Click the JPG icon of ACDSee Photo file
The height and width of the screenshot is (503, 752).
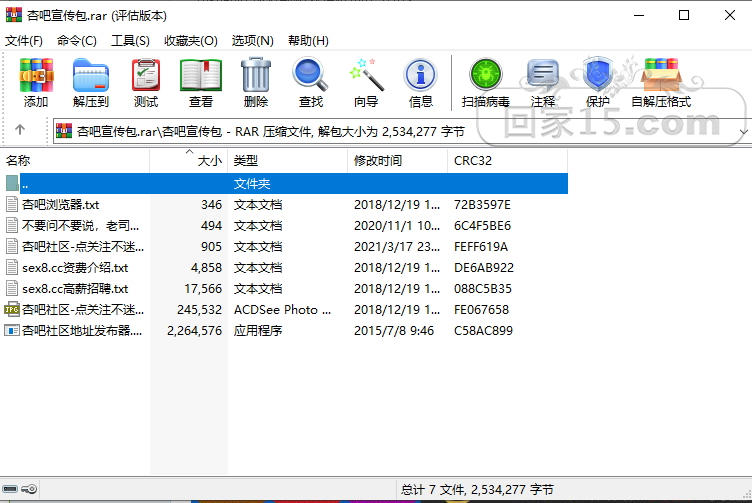pos(12,309)
